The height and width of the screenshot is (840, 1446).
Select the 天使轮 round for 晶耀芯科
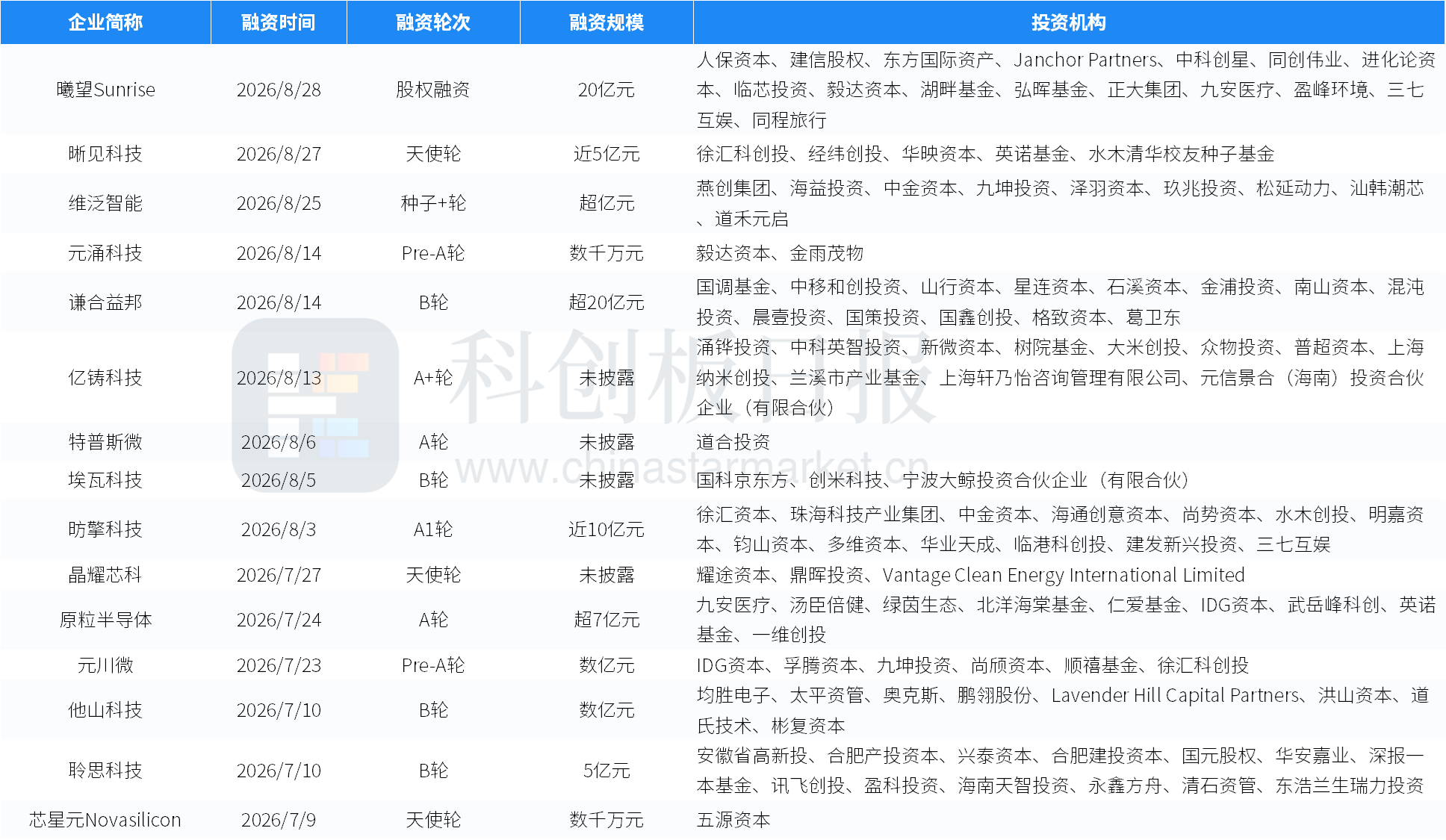pyautogui.click(x=433, y=575)
